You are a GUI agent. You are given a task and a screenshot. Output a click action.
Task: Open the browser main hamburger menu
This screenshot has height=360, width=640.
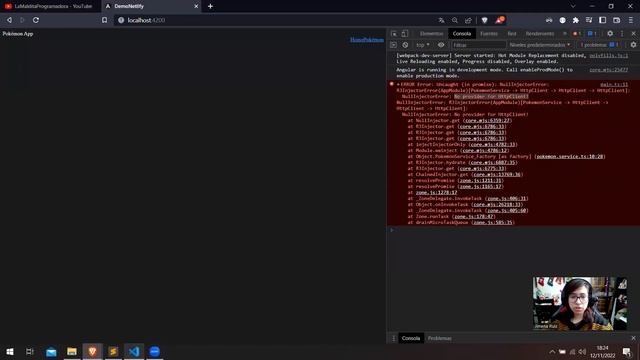631,20
